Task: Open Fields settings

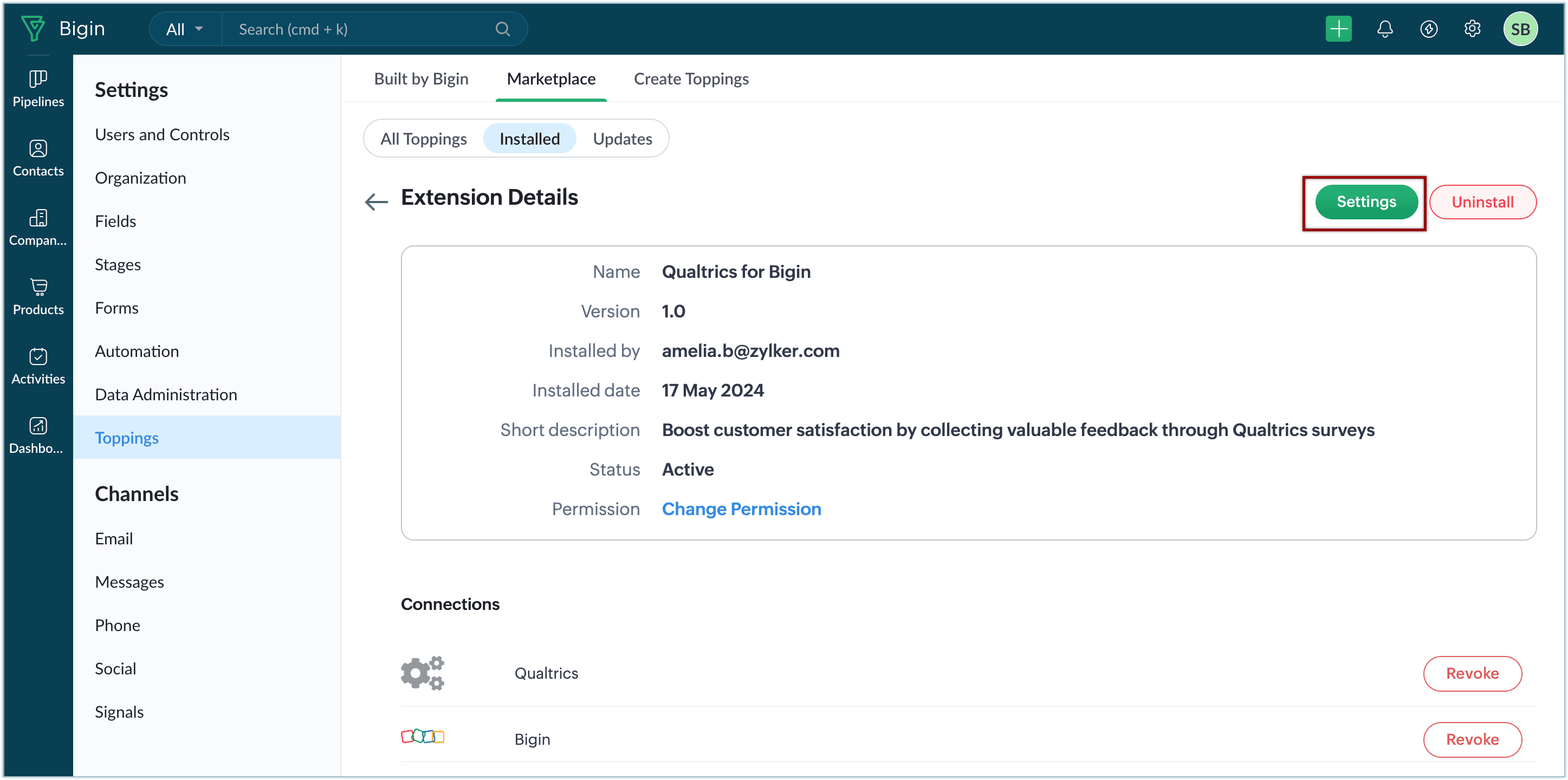Action: [x=115, y=221]
